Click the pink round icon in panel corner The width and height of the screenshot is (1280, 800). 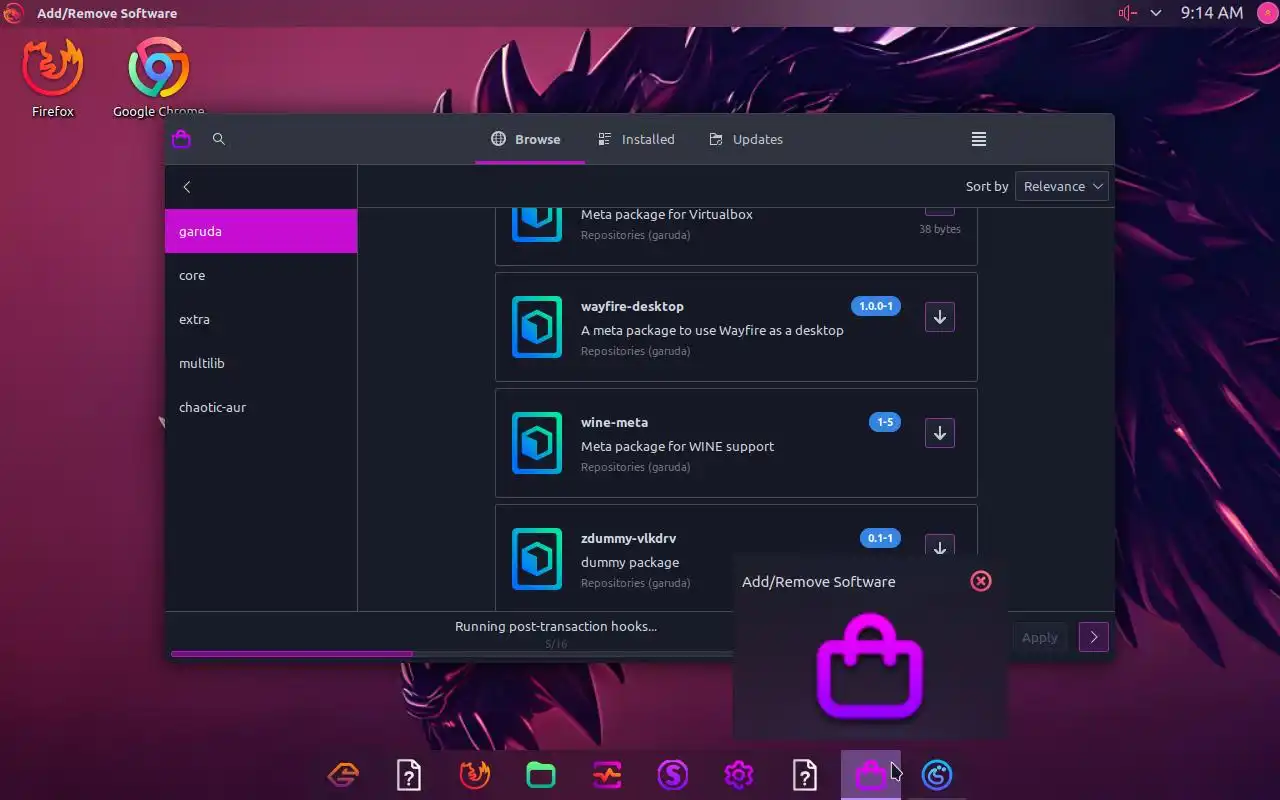pos(1266,13)
